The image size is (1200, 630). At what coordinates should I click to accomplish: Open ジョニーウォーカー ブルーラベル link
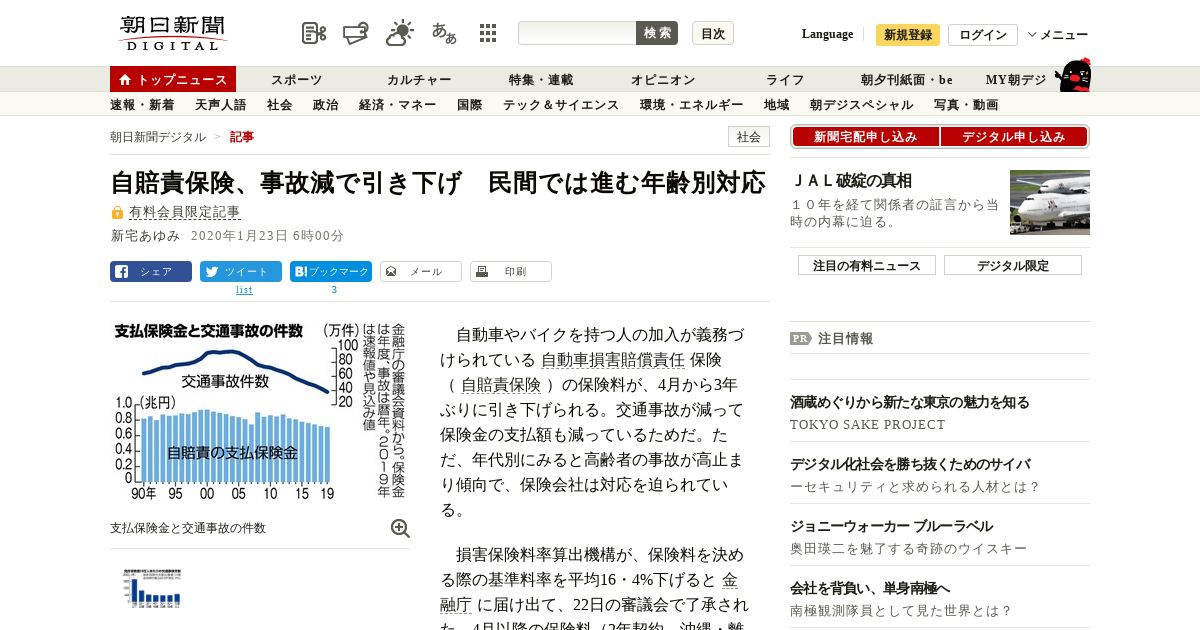point(891,526)
